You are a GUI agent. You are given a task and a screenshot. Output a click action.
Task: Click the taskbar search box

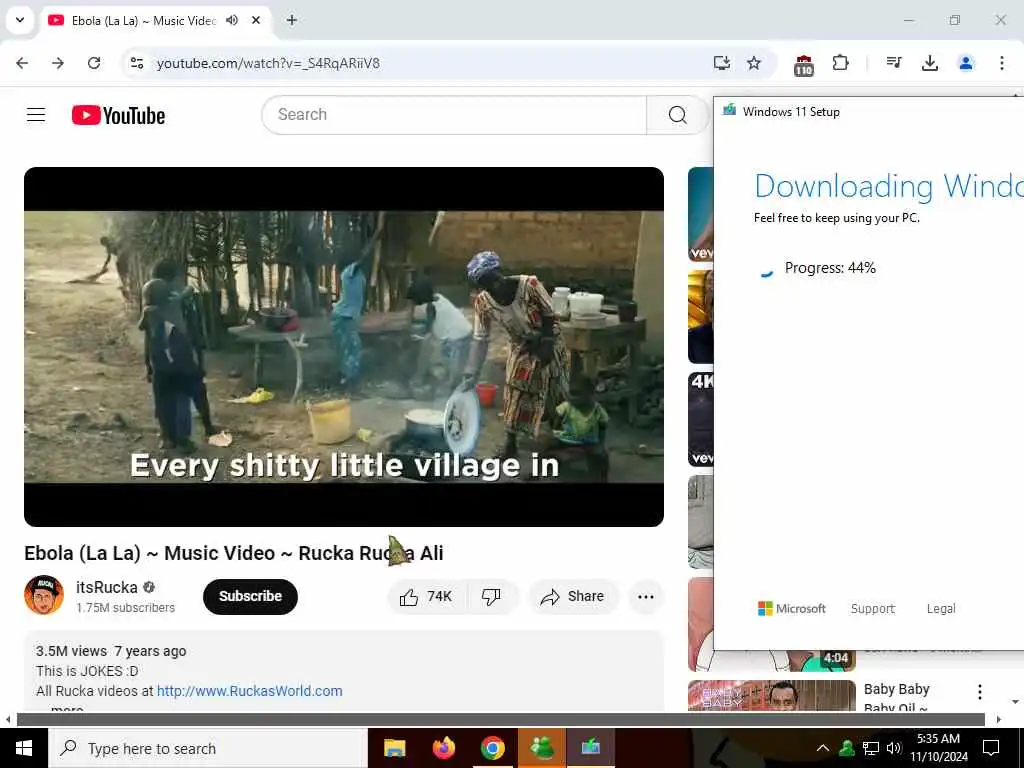tap(208, 748)
